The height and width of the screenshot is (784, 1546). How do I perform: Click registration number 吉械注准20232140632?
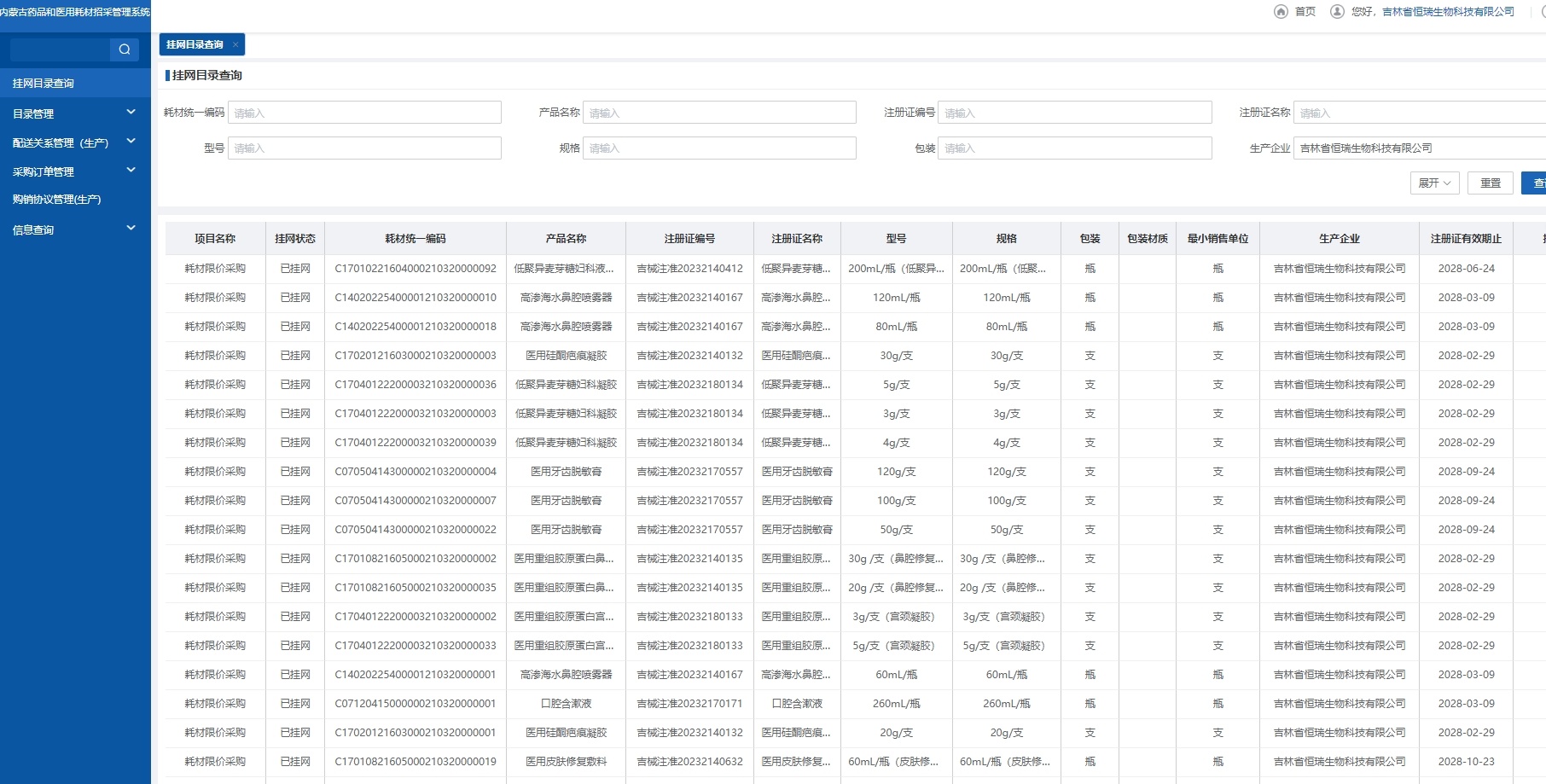click(690, 761)
